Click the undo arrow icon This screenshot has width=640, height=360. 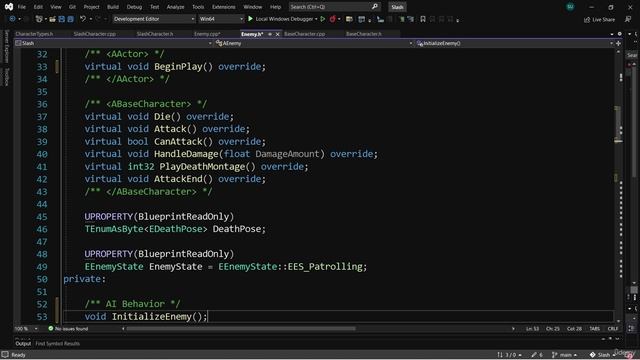[83, 19]
